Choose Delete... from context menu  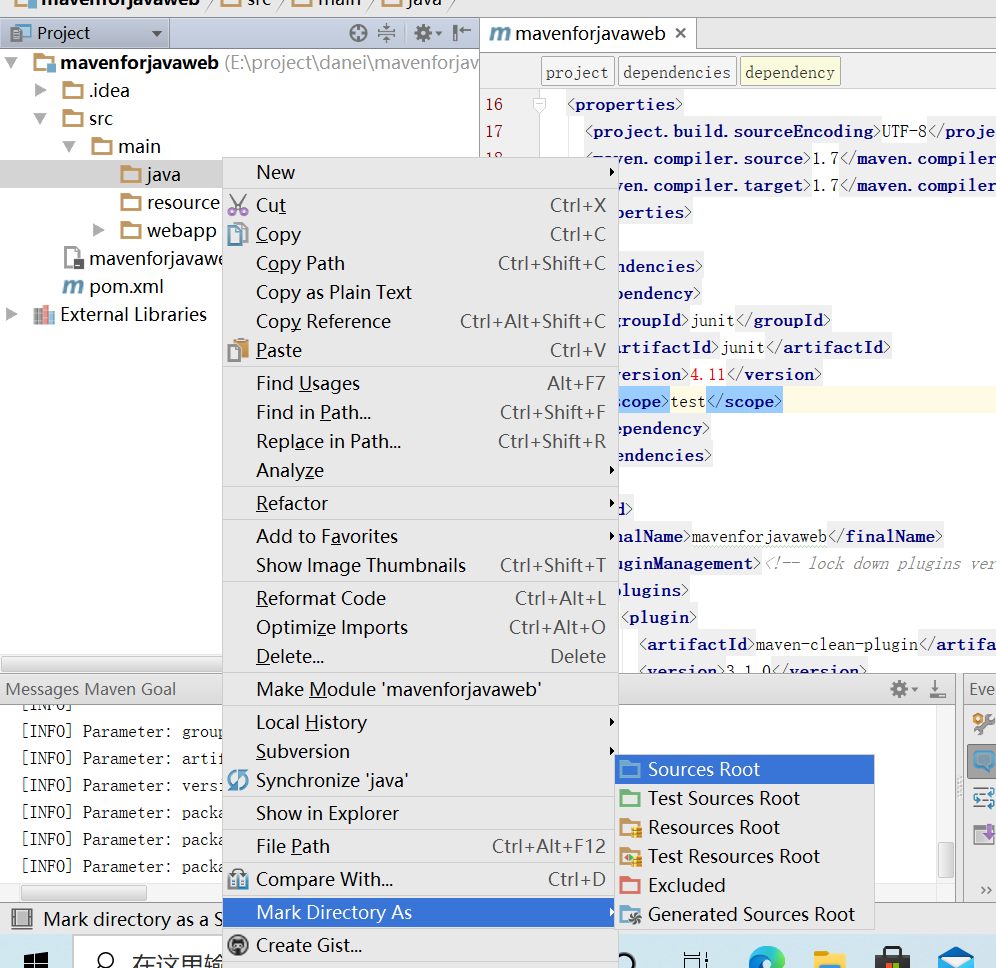[421, 656]
